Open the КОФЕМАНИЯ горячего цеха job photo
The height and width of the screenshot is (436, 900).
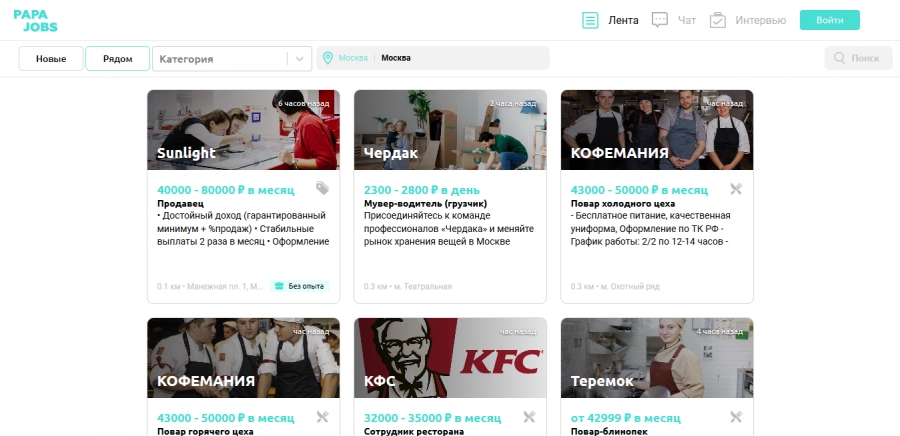coord(243,358)
